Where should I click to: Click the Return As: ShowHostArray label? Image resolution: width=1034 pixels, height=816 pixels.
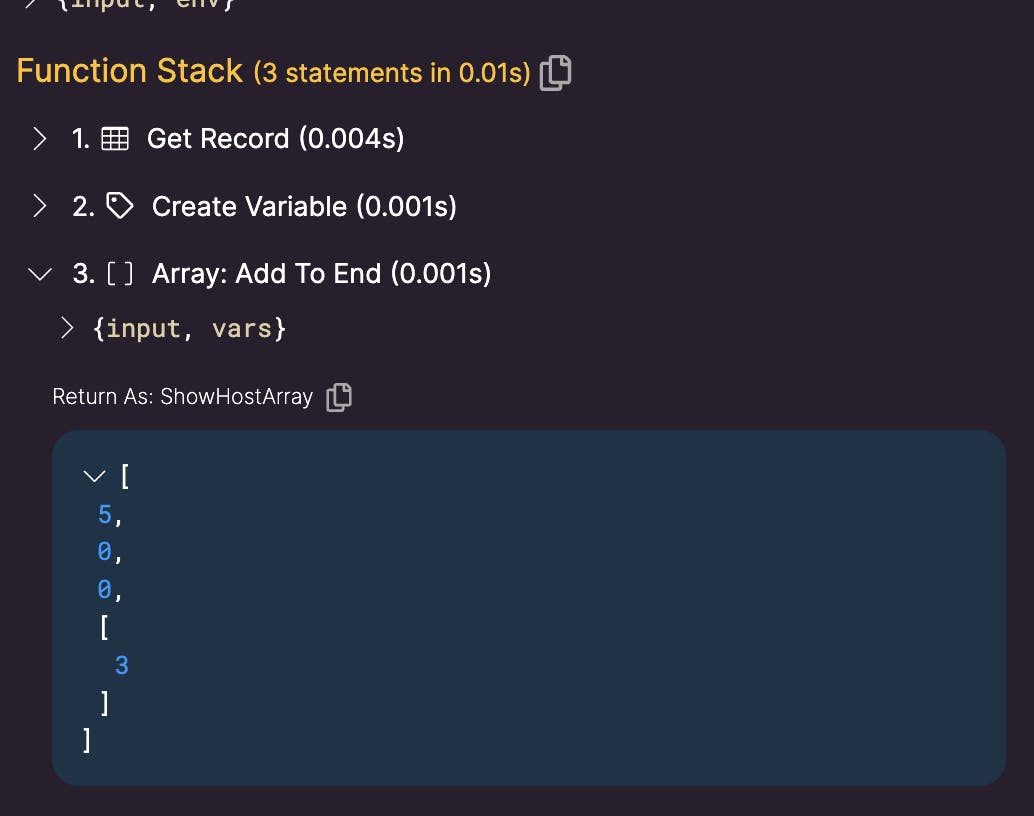pyautogui.click(x=183, y=396)
